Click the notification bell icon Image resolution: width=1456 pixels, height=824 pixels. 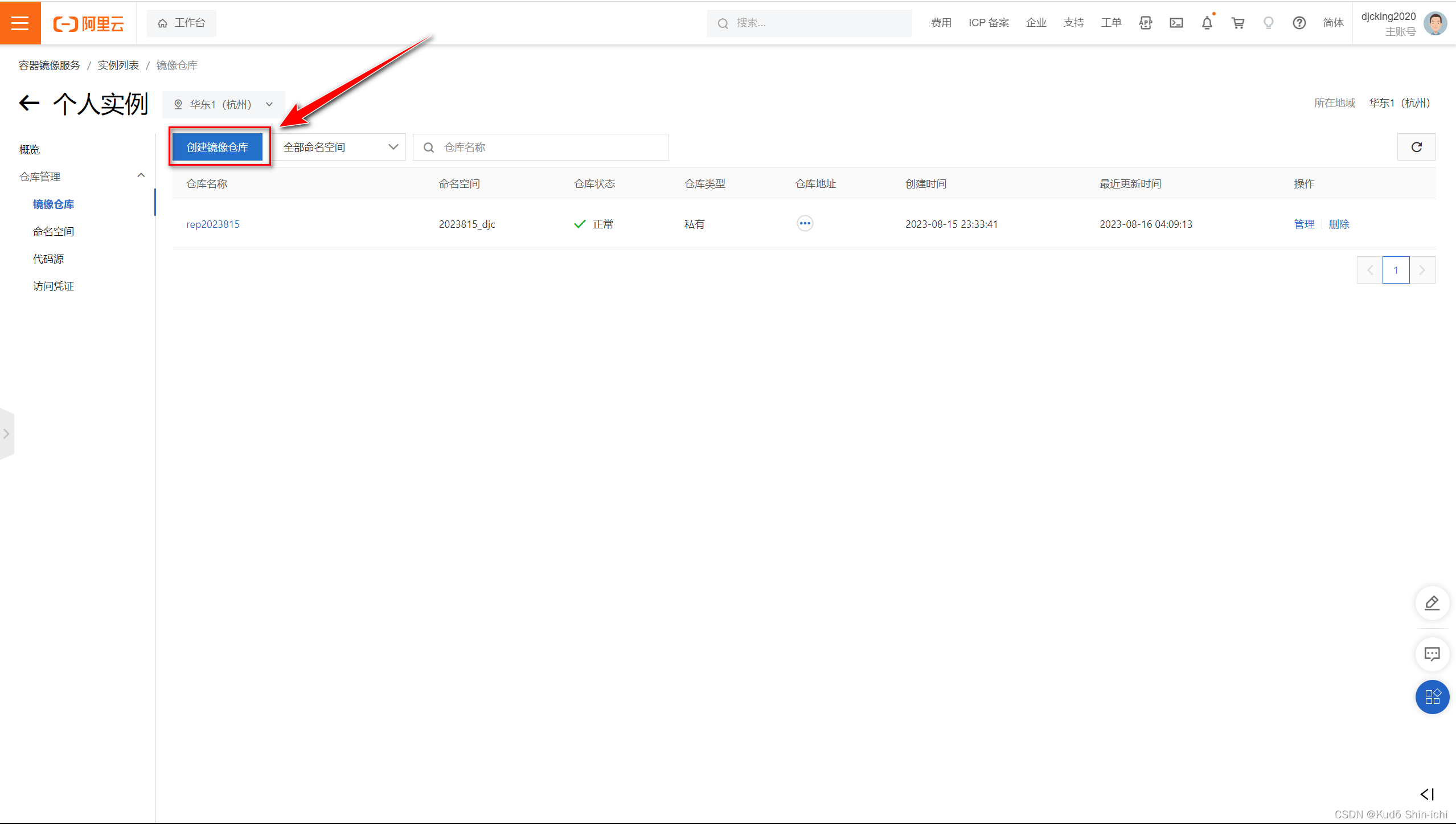click(1207, 23)
